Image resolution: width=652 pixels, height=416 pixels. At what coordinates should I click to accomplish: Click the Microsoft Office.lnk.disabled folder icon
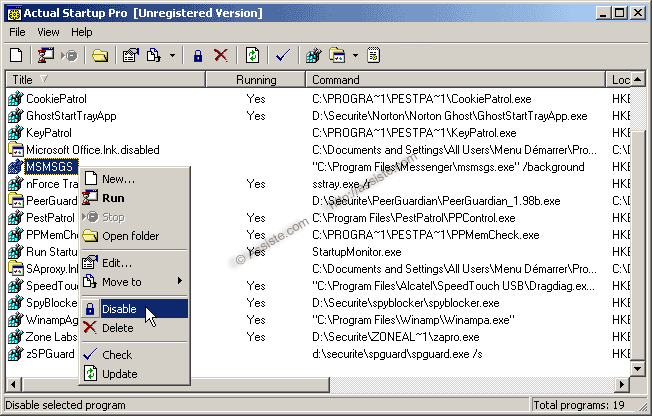click(x=15, y=150)
